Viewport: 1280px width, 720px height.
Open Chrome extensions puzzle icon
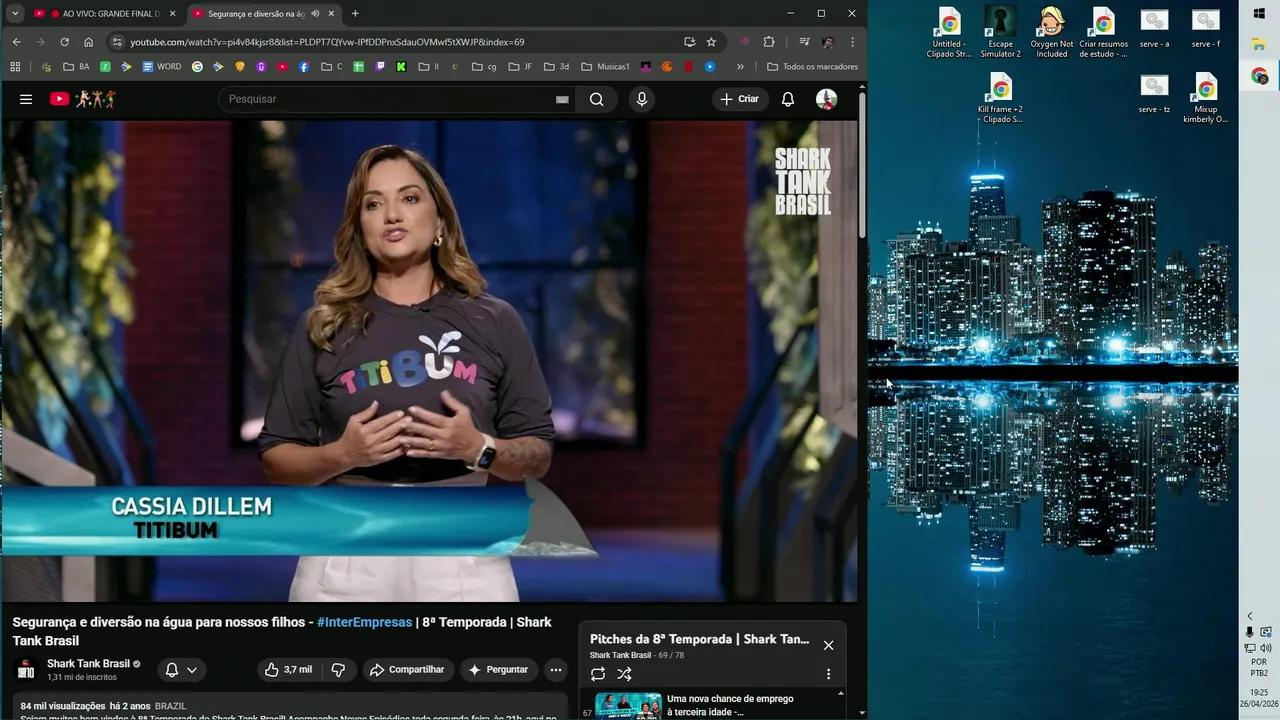click(x=769, y=42)
